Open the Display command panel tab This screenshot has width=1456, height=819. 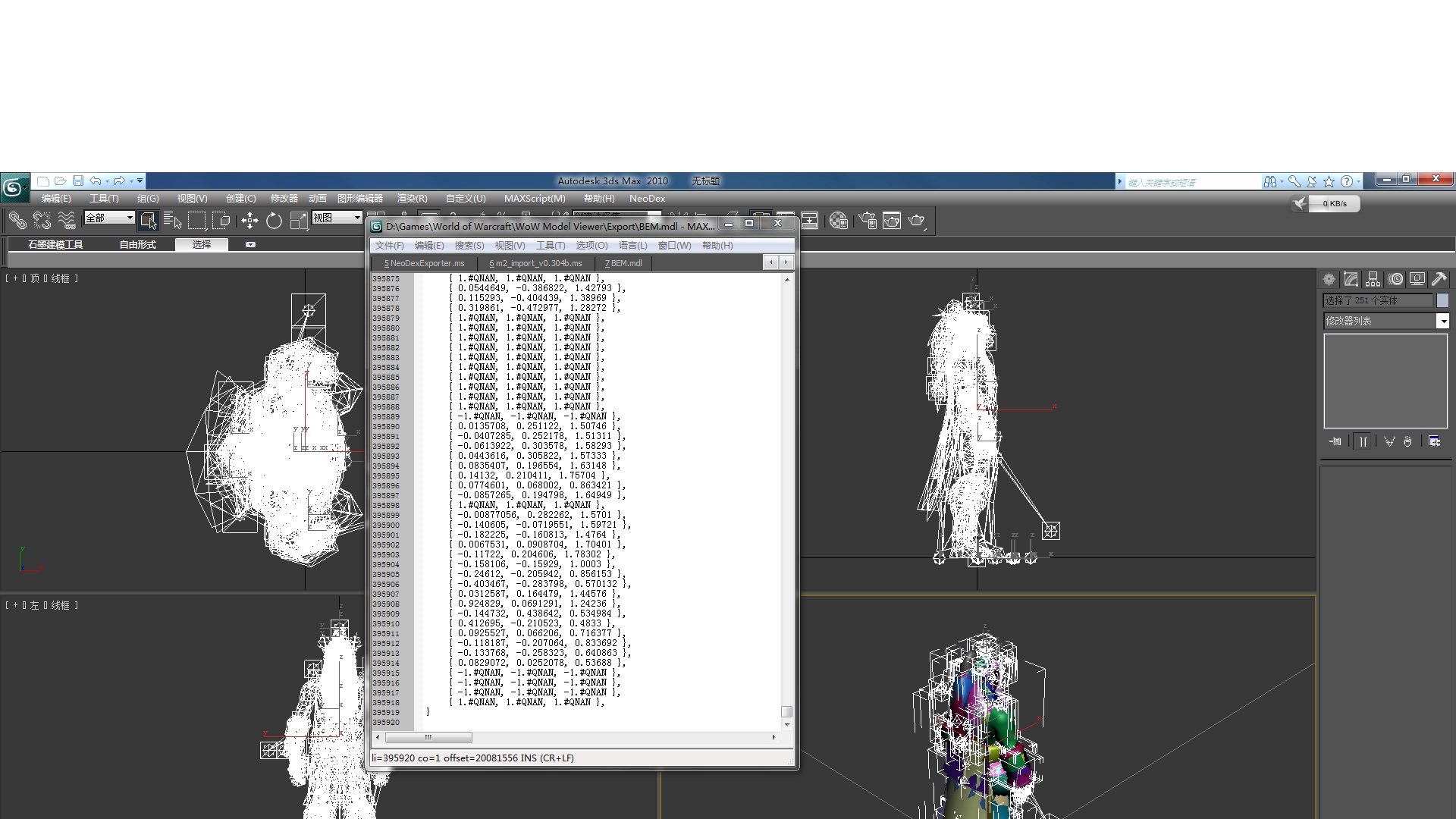pyautogui.click(x=1417, y=279)
